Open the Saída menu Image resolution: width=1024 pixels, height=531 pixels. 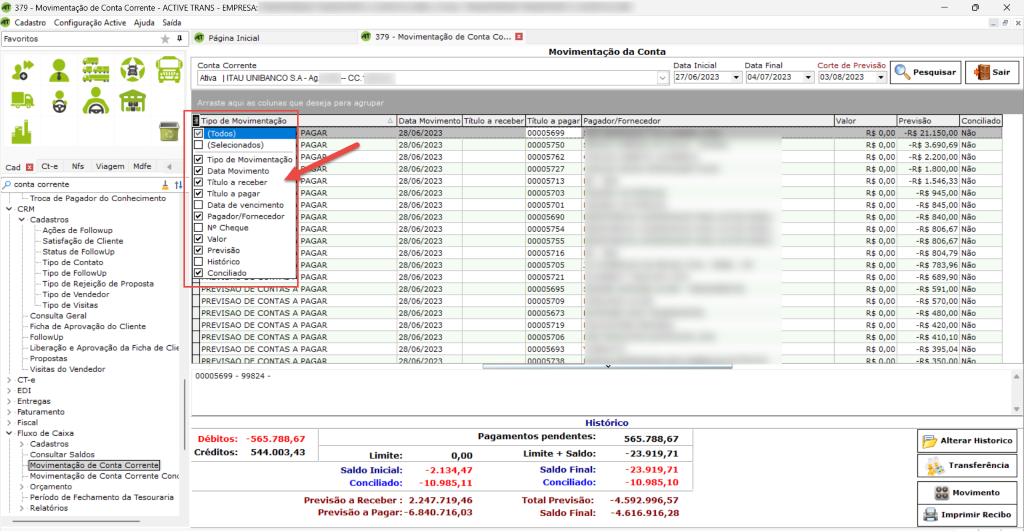click(172, 23)
